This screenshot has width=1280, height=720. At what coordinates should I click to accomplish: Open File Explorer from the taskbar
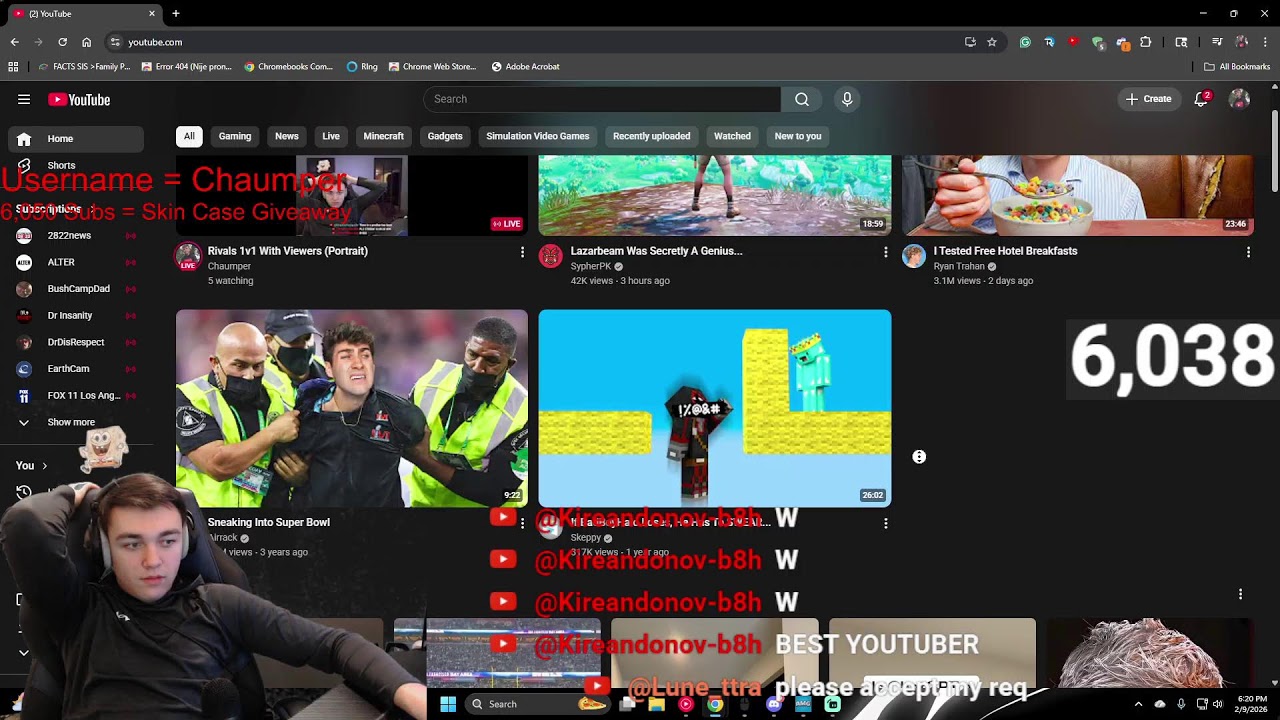[656, 704]
